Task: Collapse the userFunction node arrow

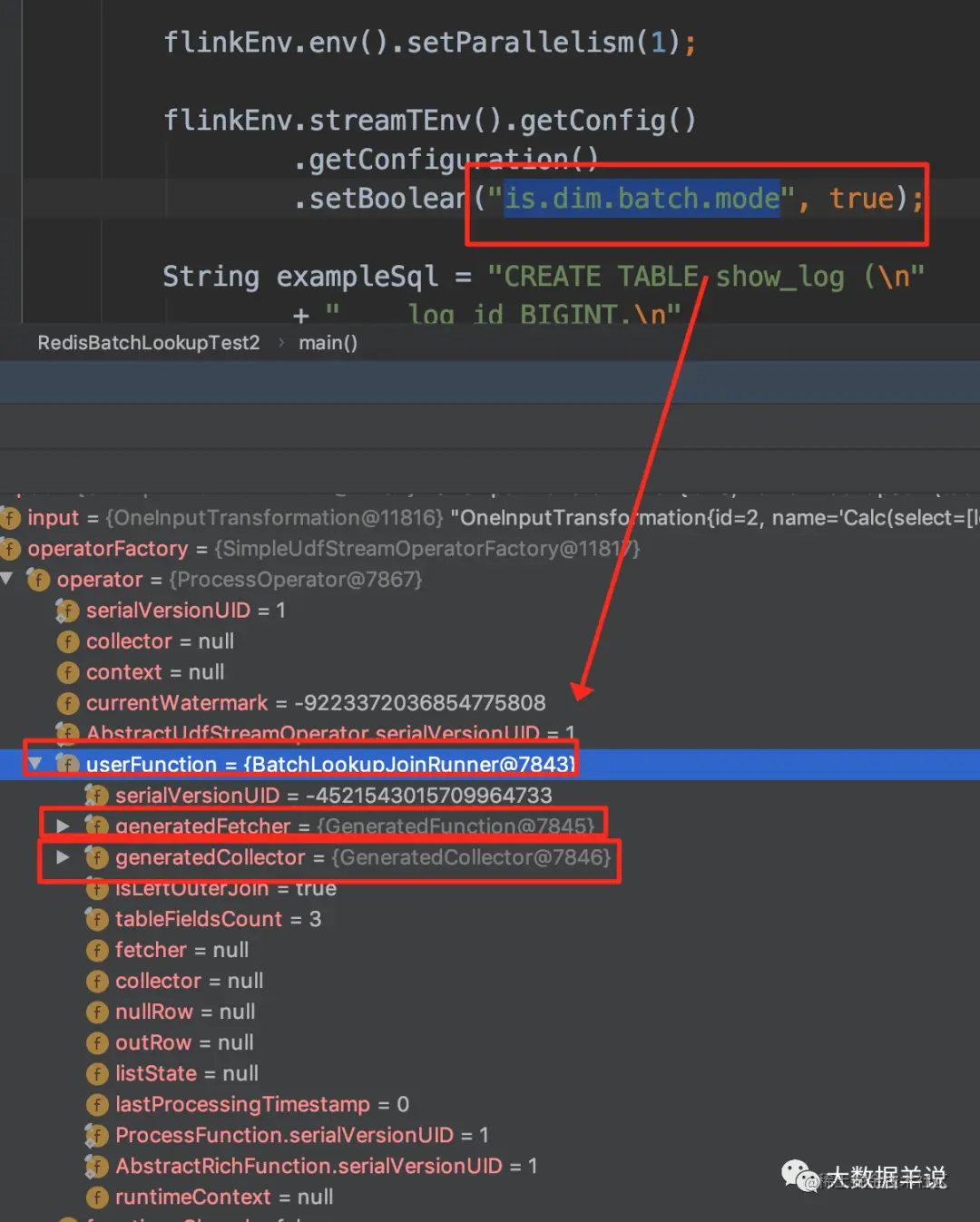Action: click(x=34, y=764)
